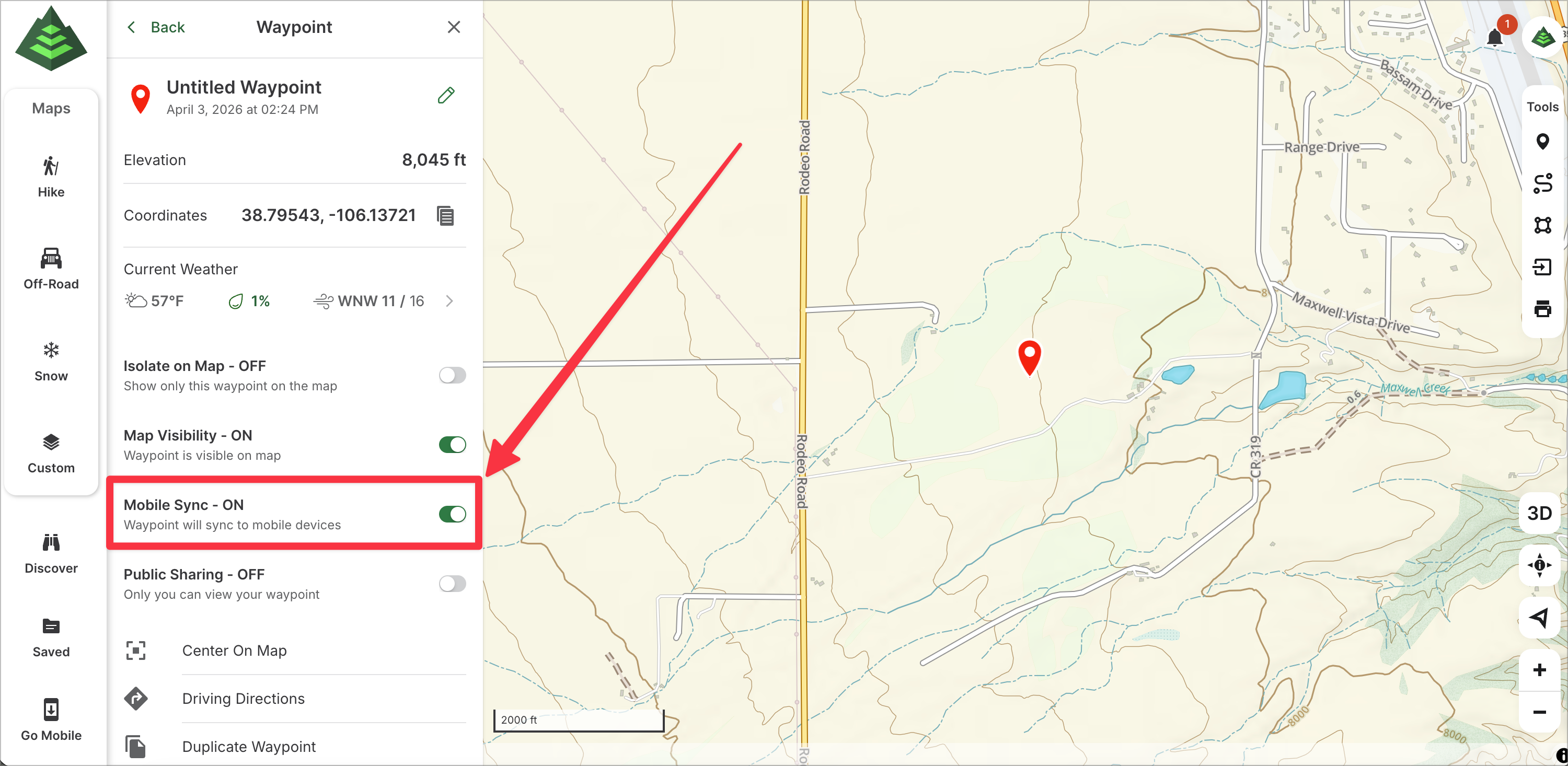Copy coordinates with the clipboard icon

coord(445,215)
